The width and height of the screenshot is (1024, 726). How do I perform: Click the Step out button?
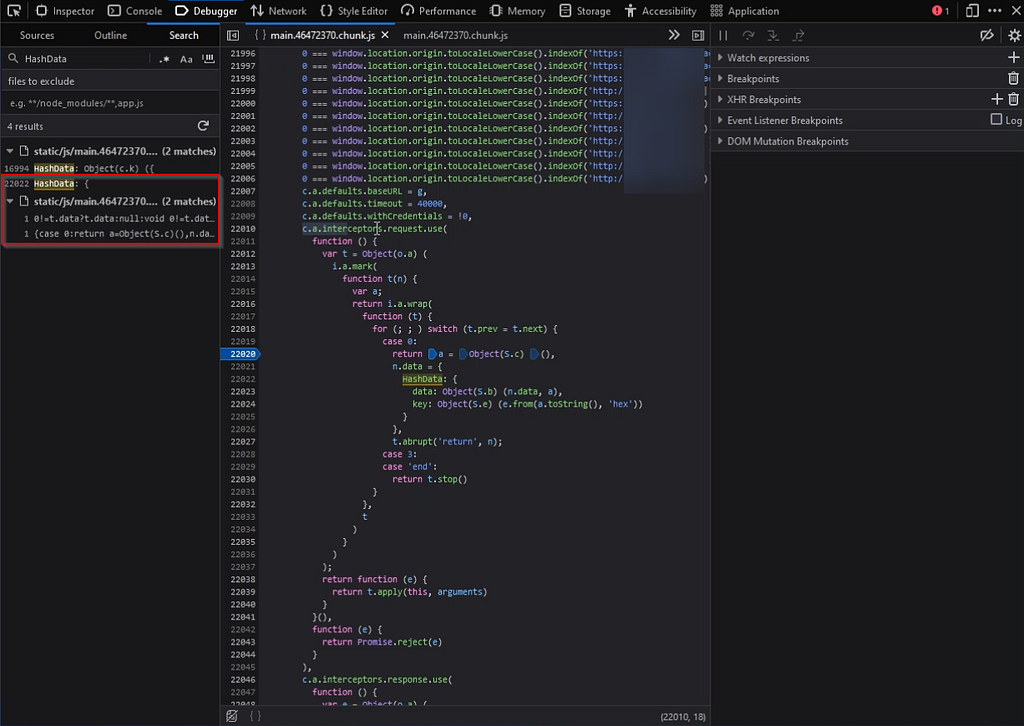tap(798, 35)
